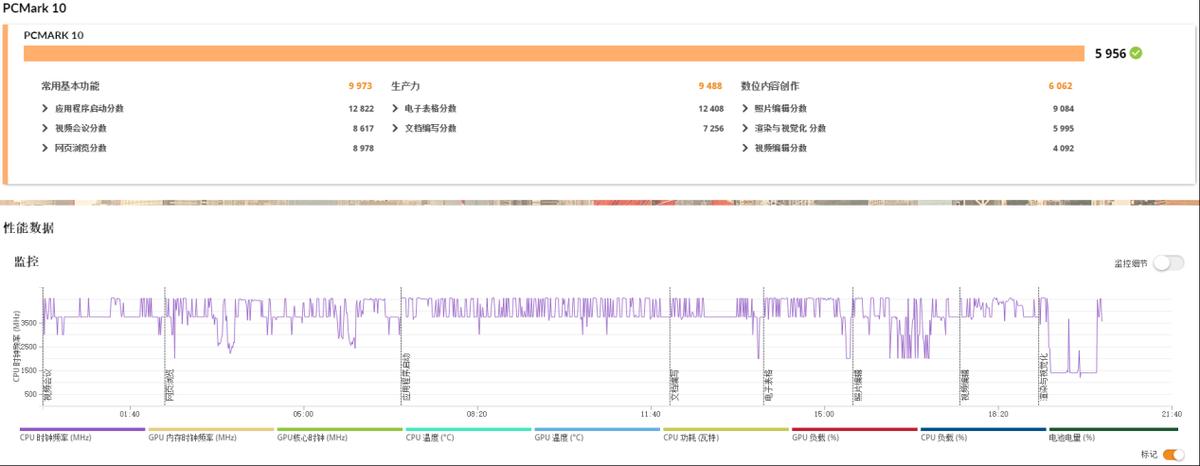Click the 常用基本功能 category heading

(70, 86)
